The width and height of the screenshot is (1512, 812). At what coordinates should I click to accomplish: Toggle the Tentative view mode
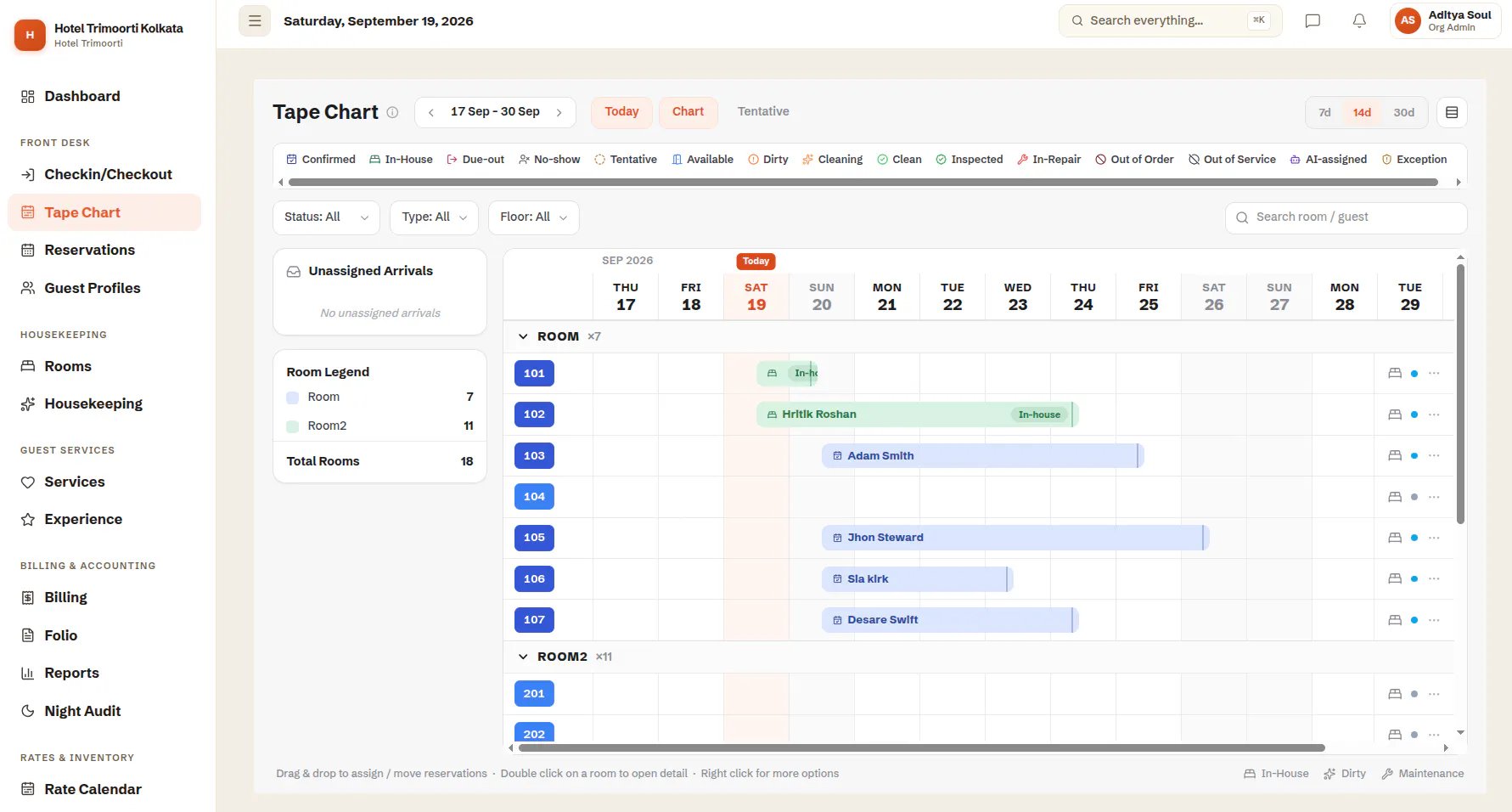click(763, 112)
